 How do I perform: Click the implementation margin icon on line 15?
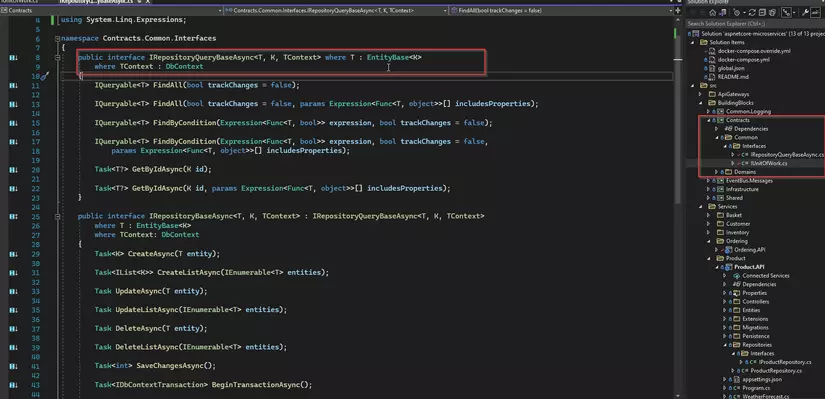(13, 123)
